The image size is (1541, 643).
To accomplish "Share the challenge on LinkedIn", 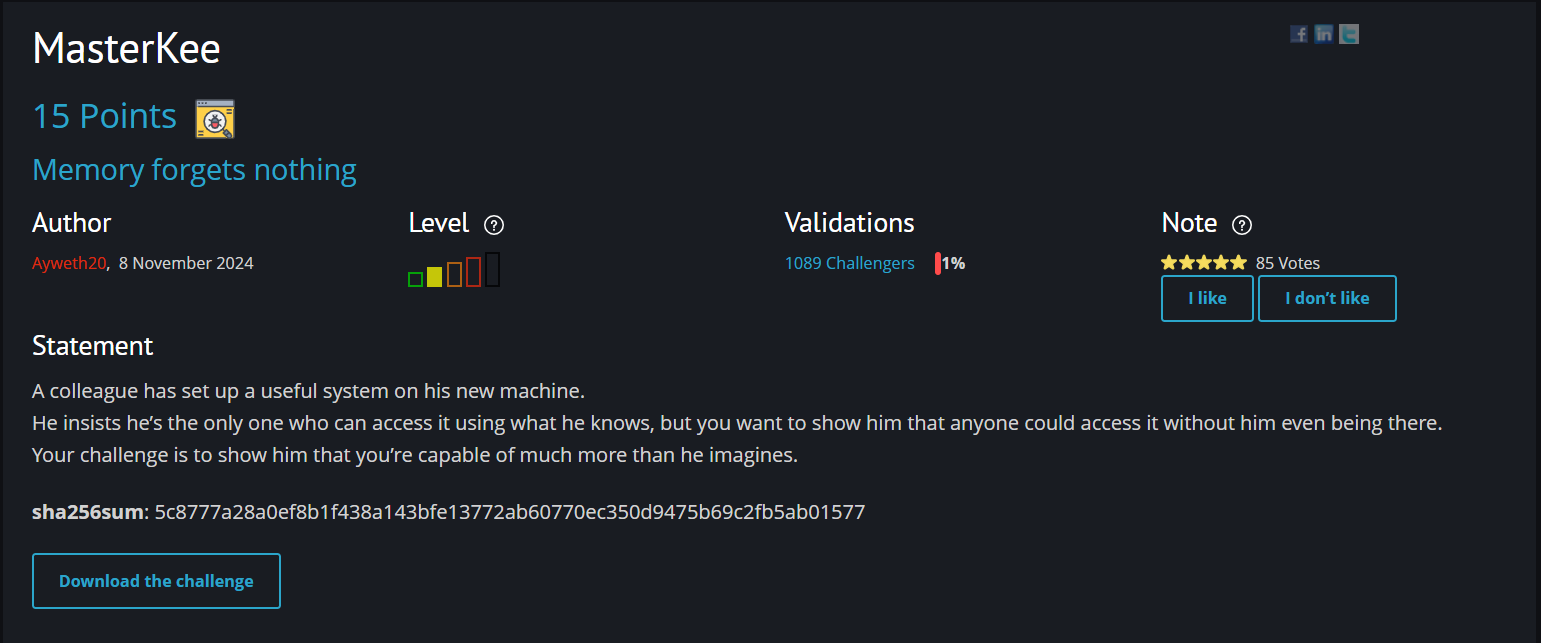I will [1324, 34].
